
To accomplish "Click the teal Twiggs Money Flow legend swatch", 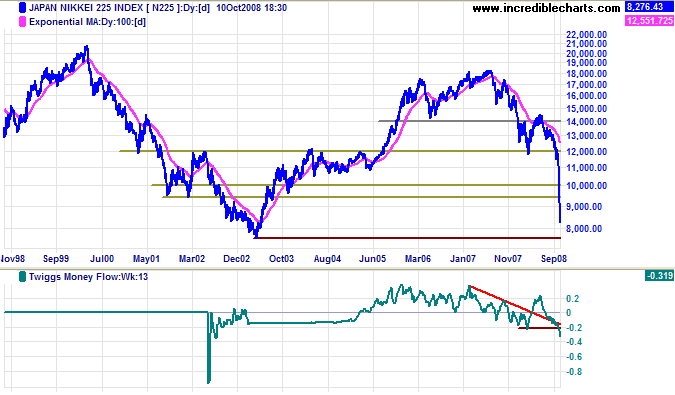I will 22,277.
